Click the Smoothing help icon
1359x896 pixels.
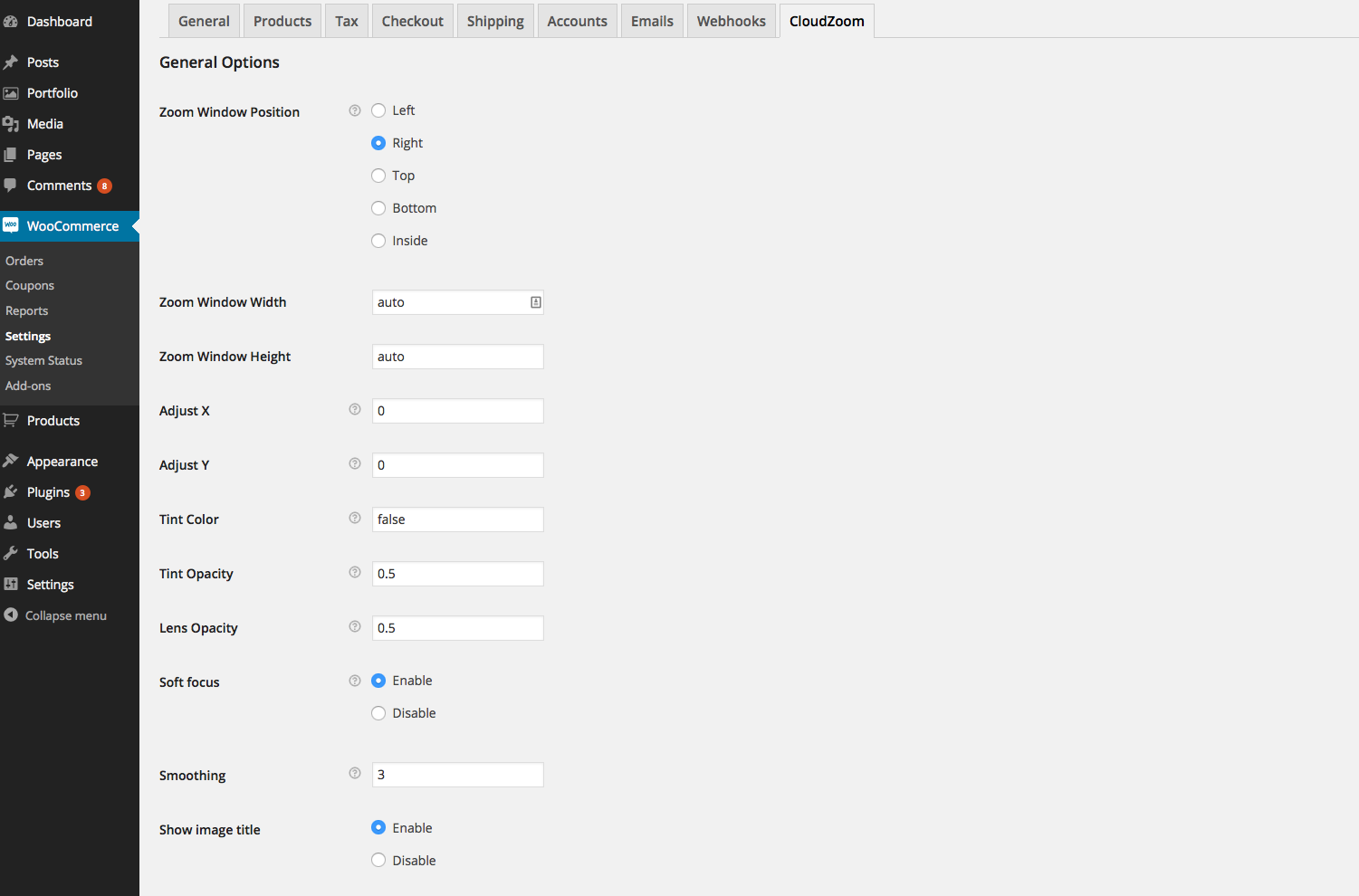[x=355, y=773]
